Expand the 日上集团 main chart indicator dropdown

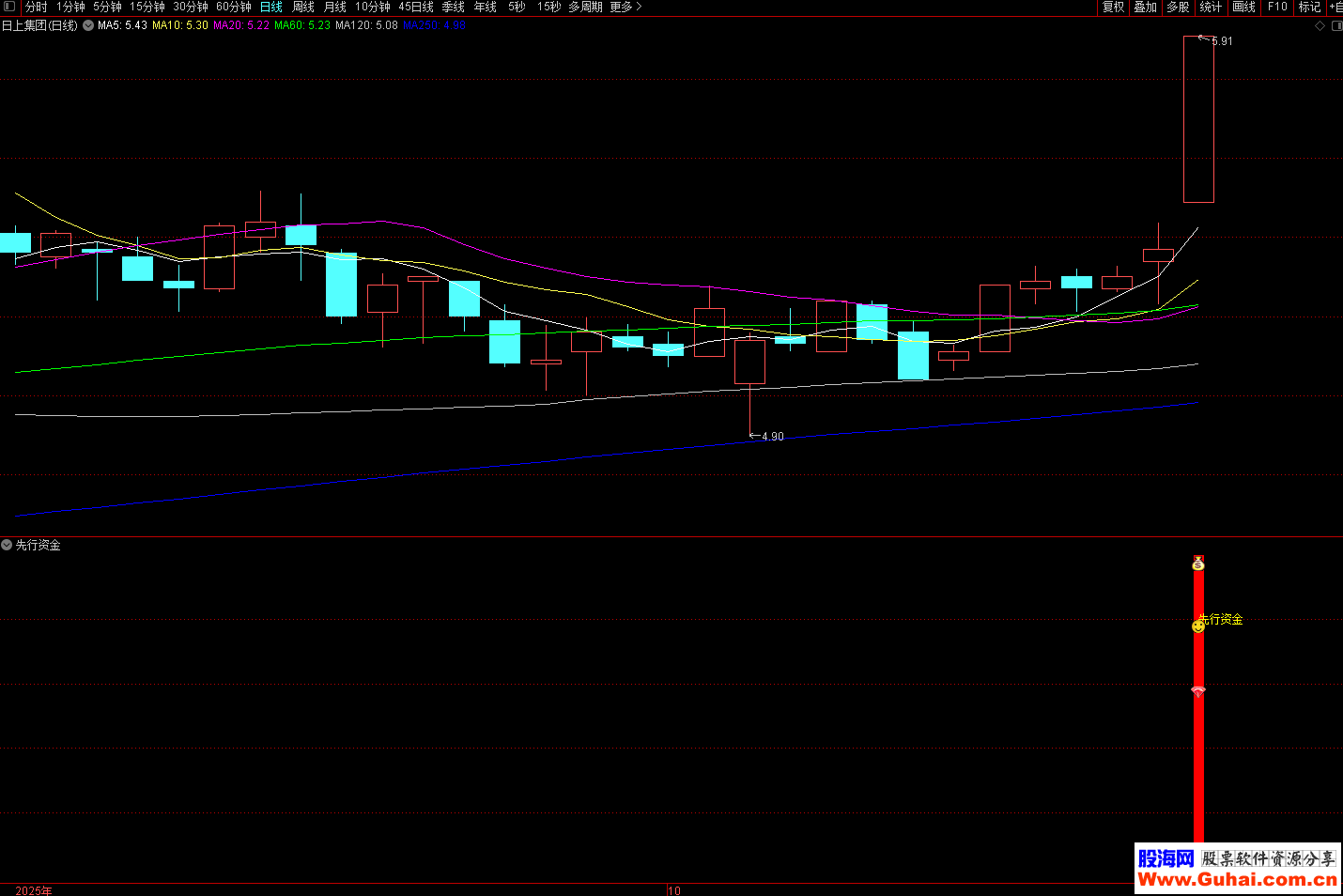(88, 25)
